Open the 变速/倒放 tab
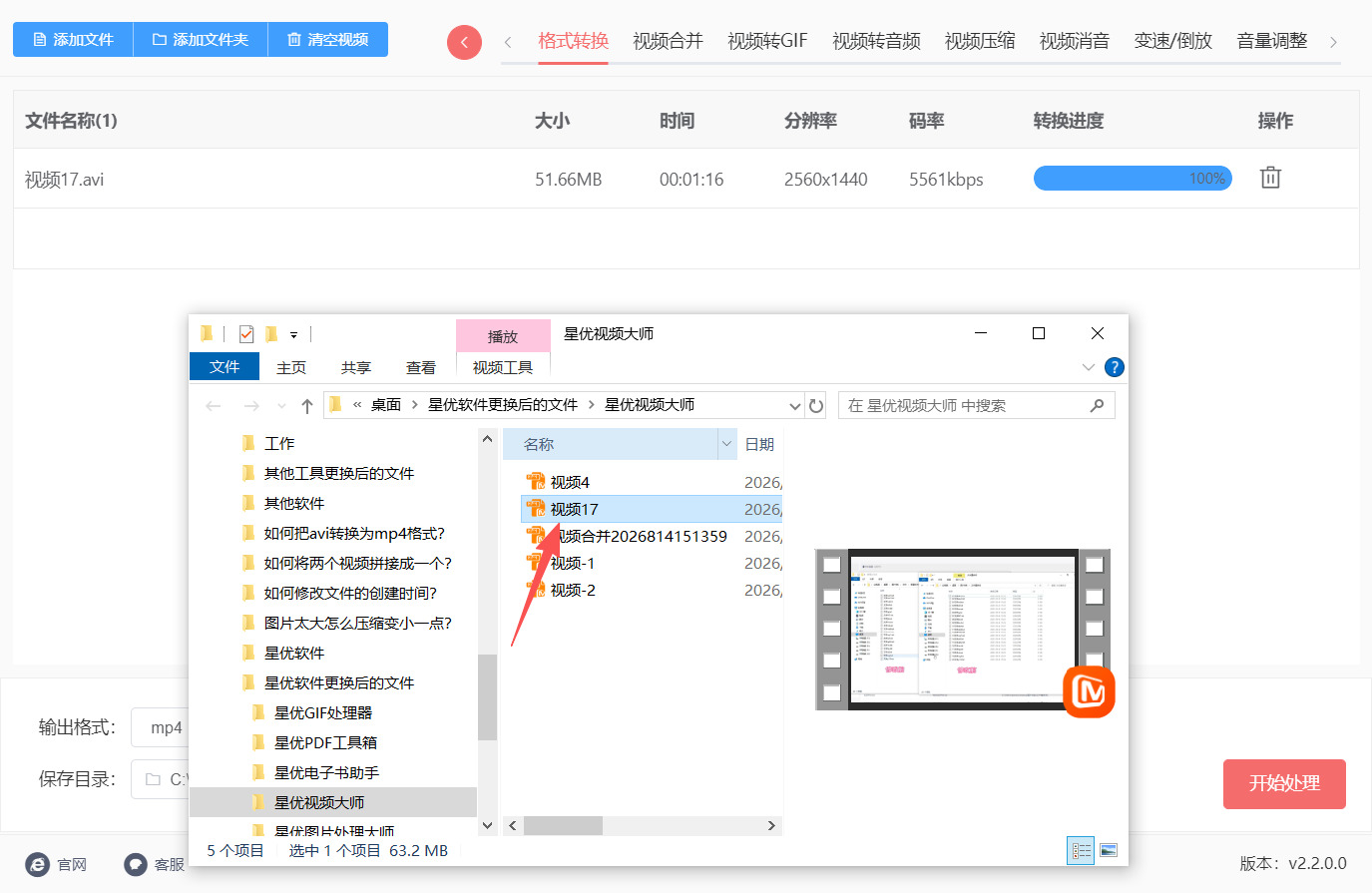The image size is (1372, 893). click(x=1173, y=41)
